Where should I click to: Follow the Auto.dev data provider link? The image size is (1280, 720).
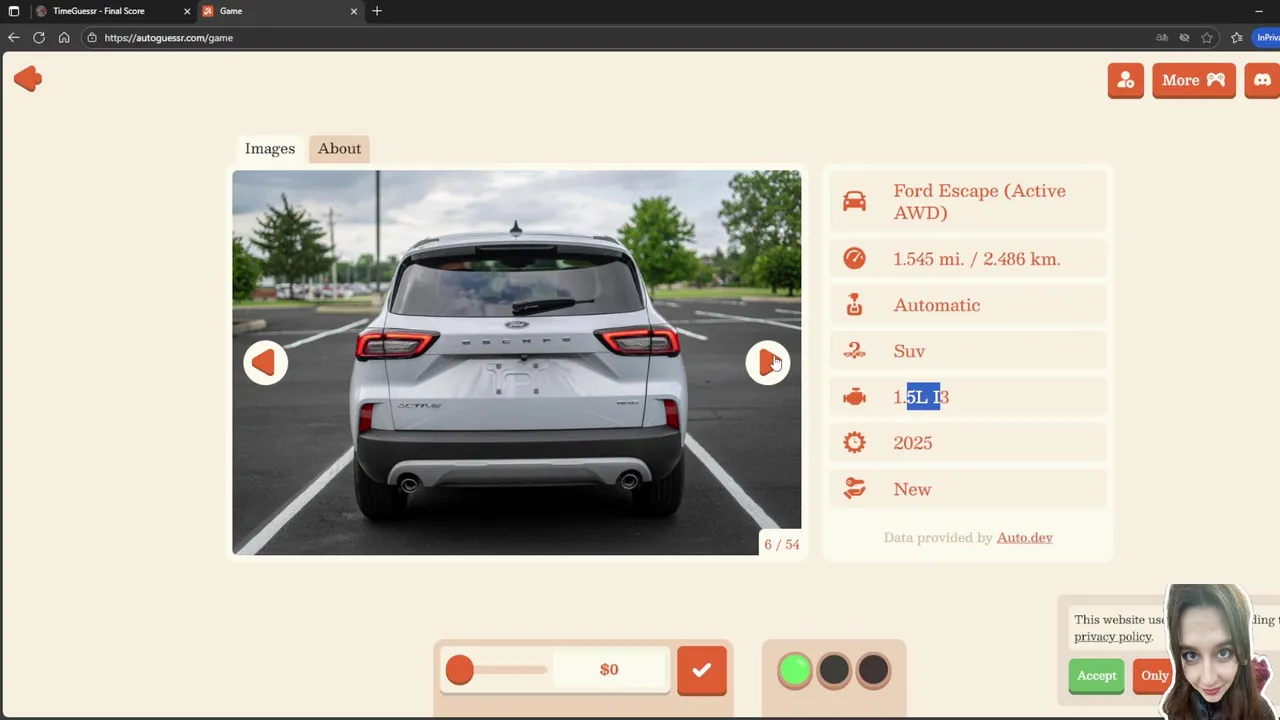(1024, 538)
